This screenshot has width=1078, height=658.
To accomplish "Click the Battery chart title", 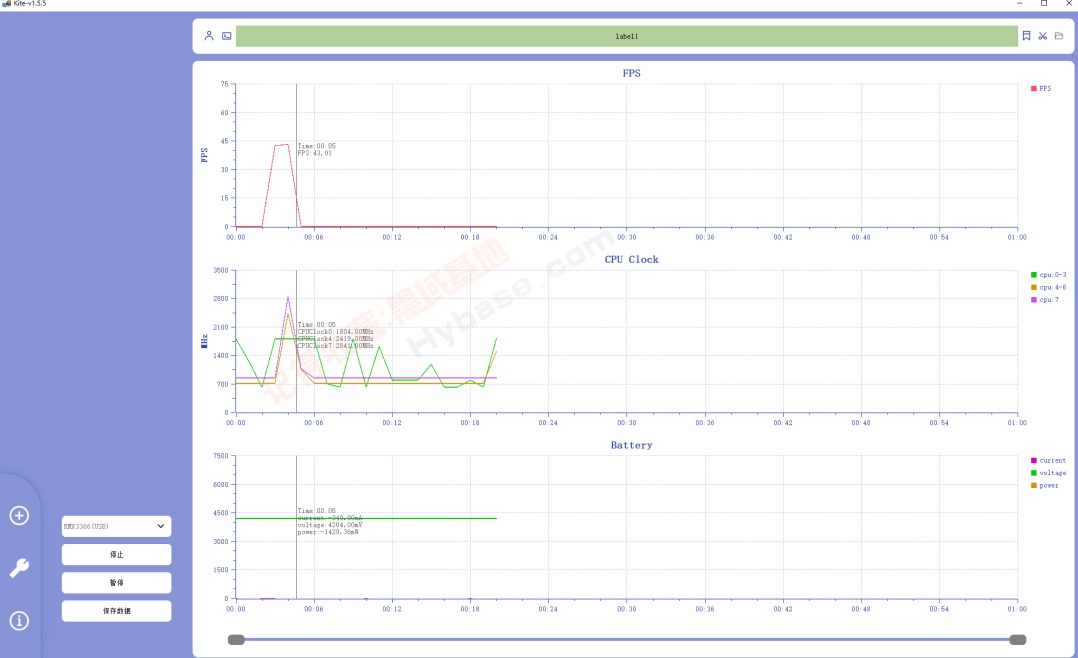I will coord(631,445).
